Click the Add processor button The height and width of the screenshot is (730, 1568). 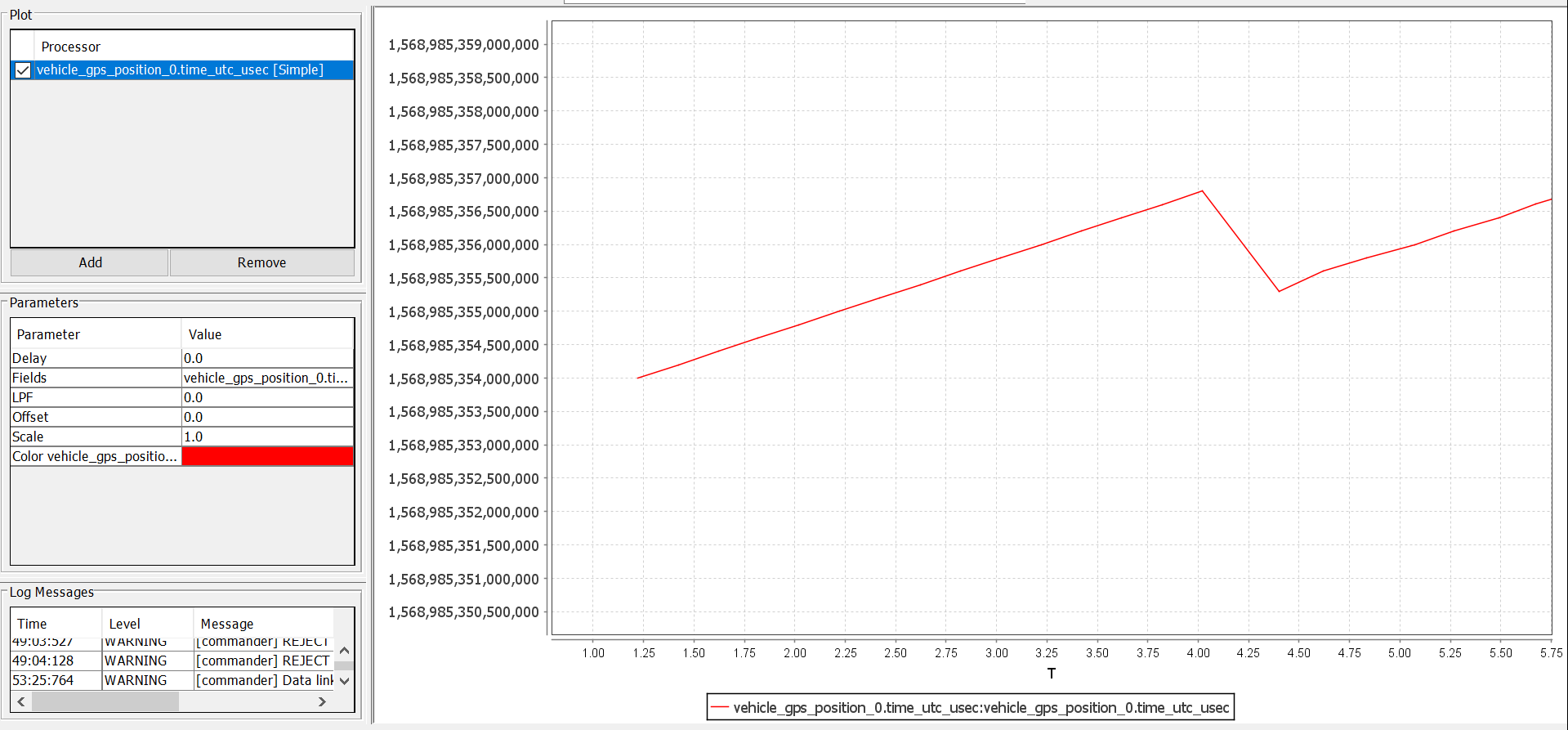pos(90,262)
